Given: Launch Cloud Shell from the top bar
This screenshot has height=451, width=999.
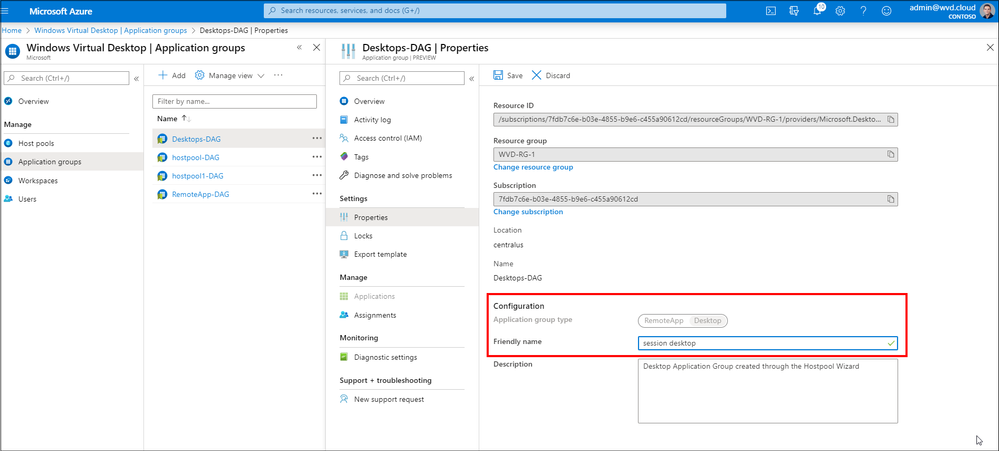Looking at the screenshot, I should 770,11.
